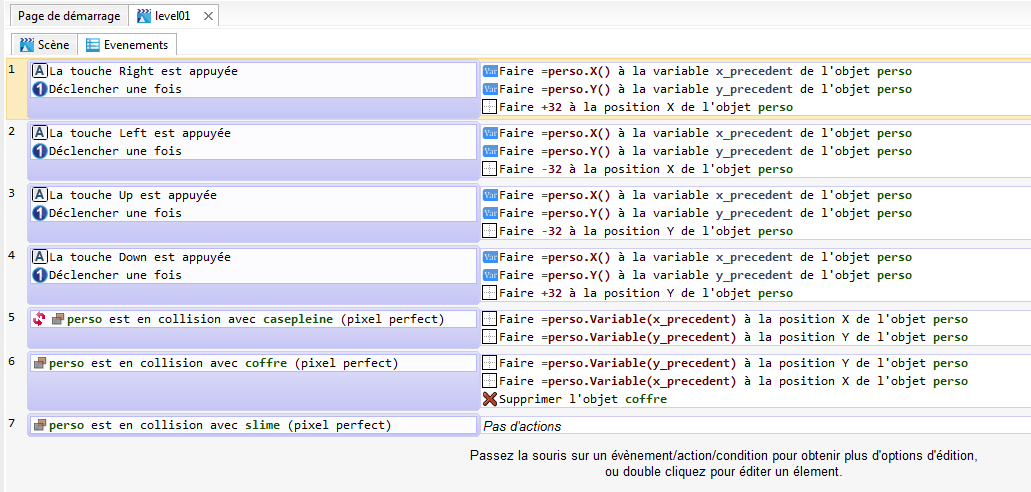Click the keyboard icon of Right key condition
The height and width of the screenshot is (492, 1031).
[x=39, y=71]
